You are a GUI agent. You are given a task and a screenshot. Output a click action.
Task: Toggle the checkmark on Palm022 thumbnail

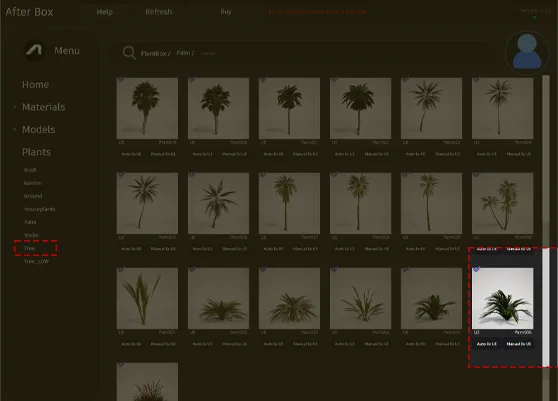coord(334,79)
